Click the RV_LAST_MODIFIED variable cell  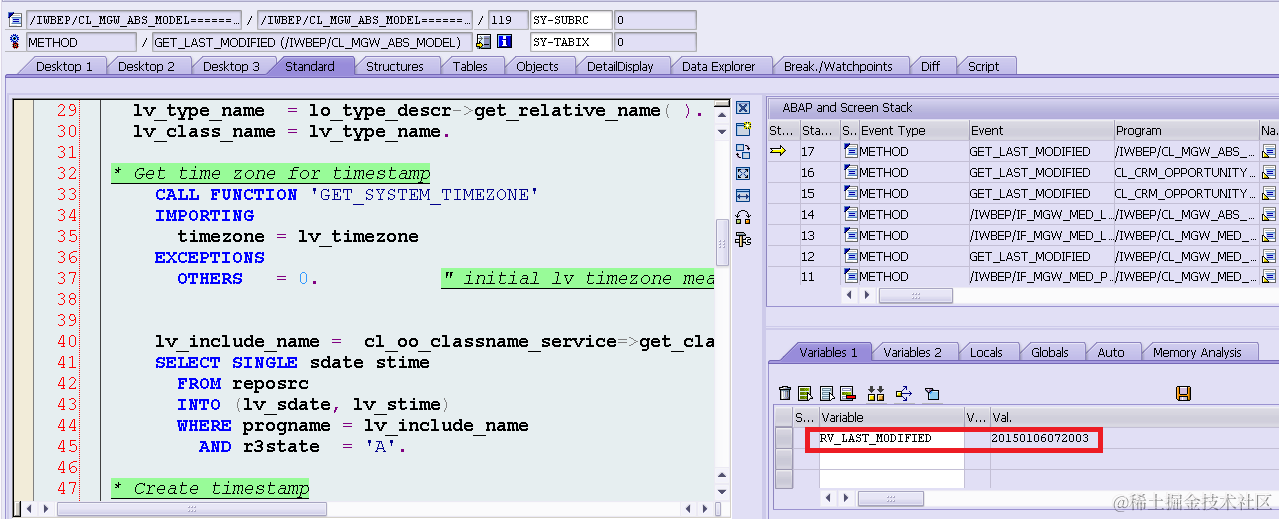coord(891,438)
